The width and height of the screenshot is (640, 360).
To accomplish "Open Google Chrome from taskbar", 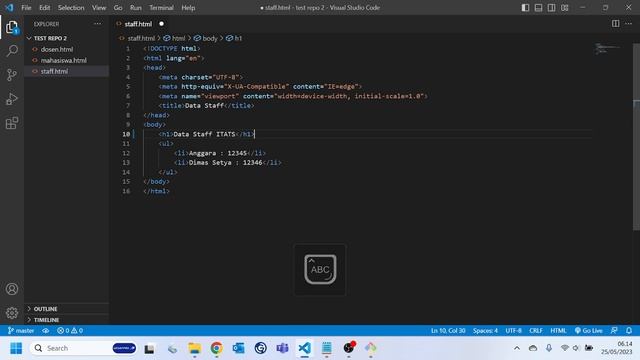I will 216,348.
